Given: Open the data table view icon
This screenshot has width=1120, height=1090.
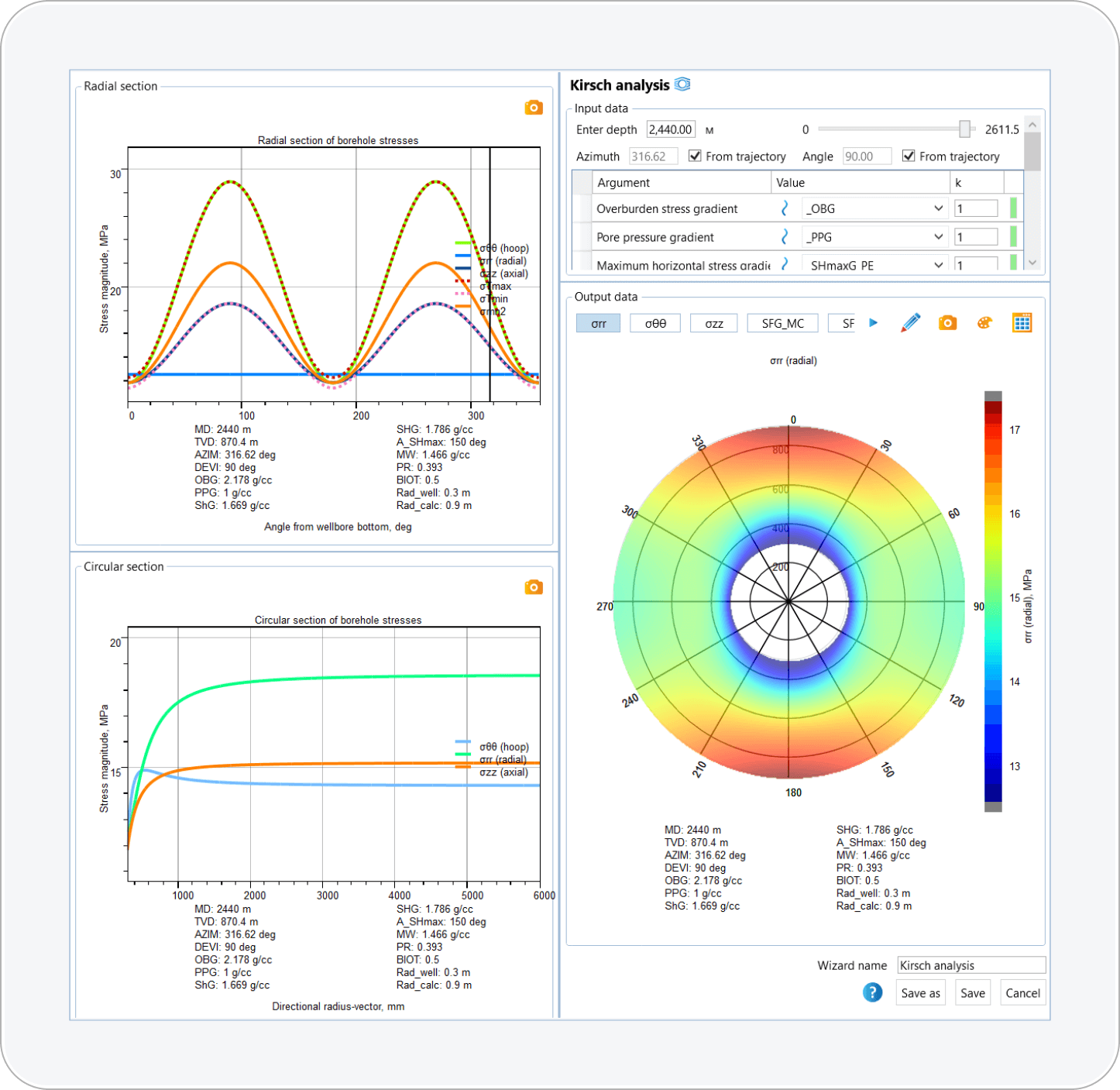Looking at the screenshot, I should [x=1022, y=322].
